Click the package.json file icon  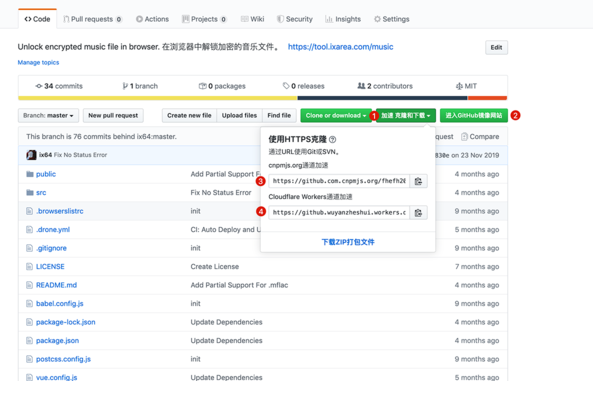click(x=29, y=341)
